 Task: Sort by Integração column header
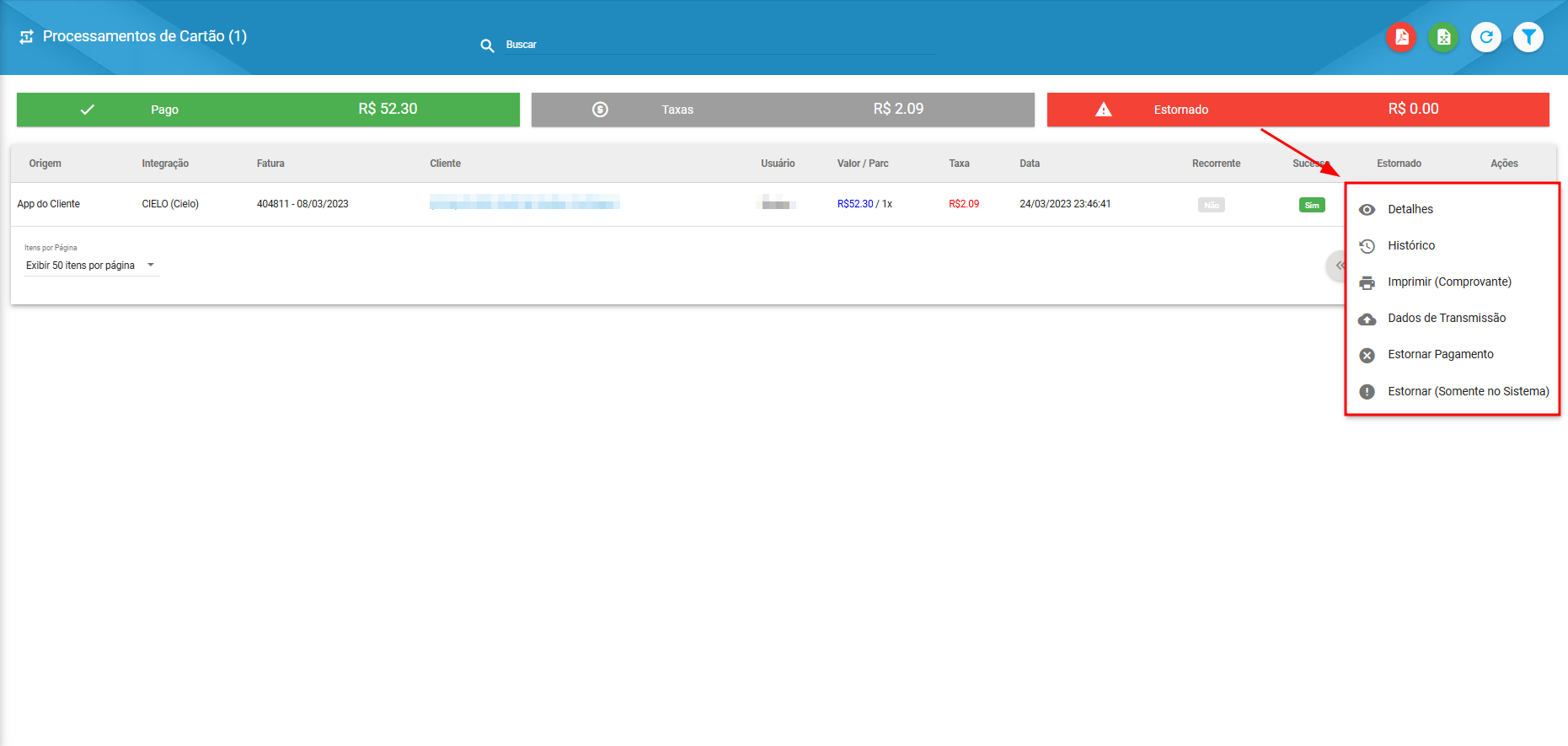pyautogui.click(x=165, y=164)
